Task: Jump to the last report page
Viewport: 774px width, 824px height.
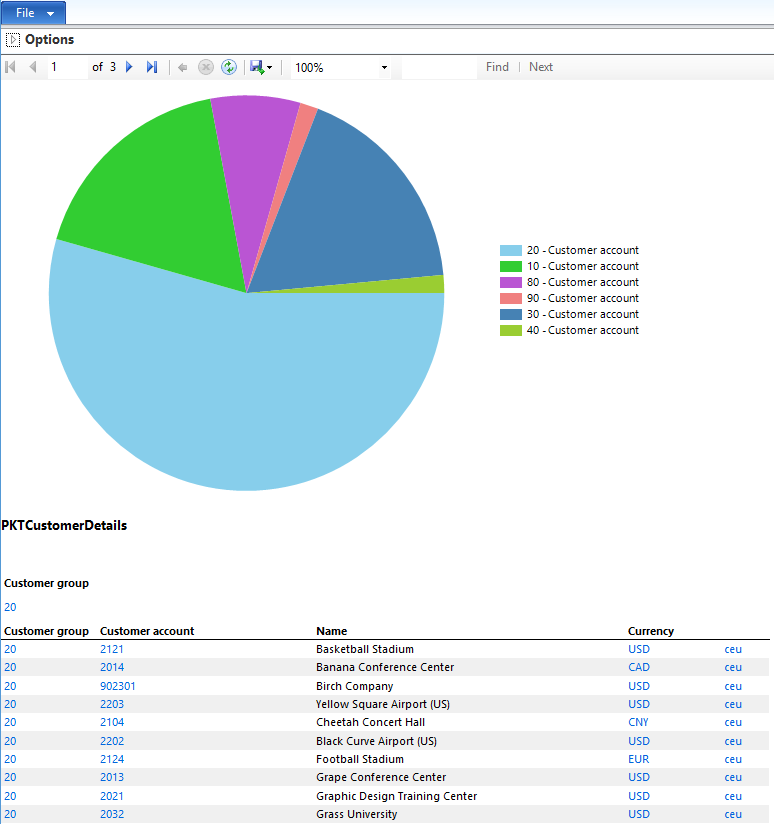Action: click(152, 67)
